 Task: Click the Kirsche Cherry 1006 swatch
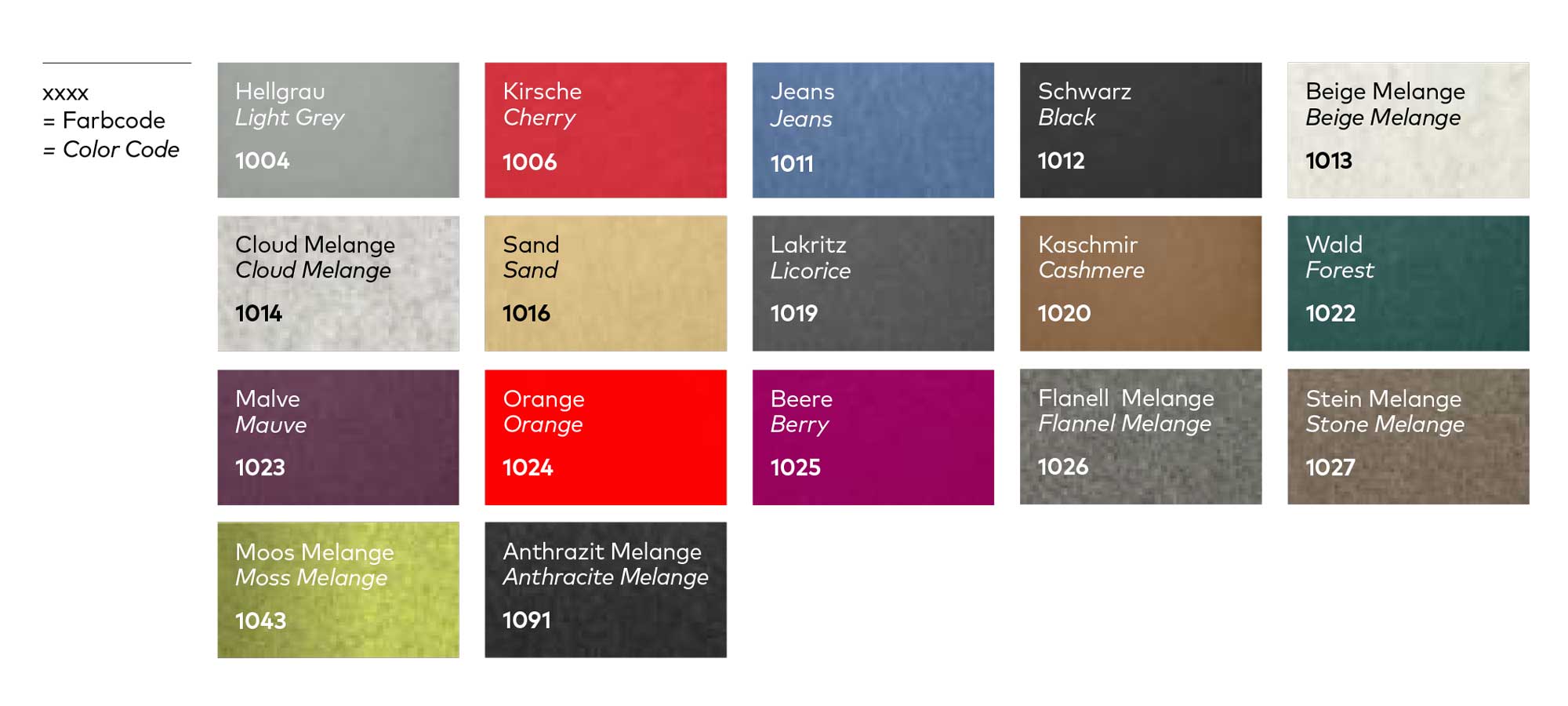[605, 130]
